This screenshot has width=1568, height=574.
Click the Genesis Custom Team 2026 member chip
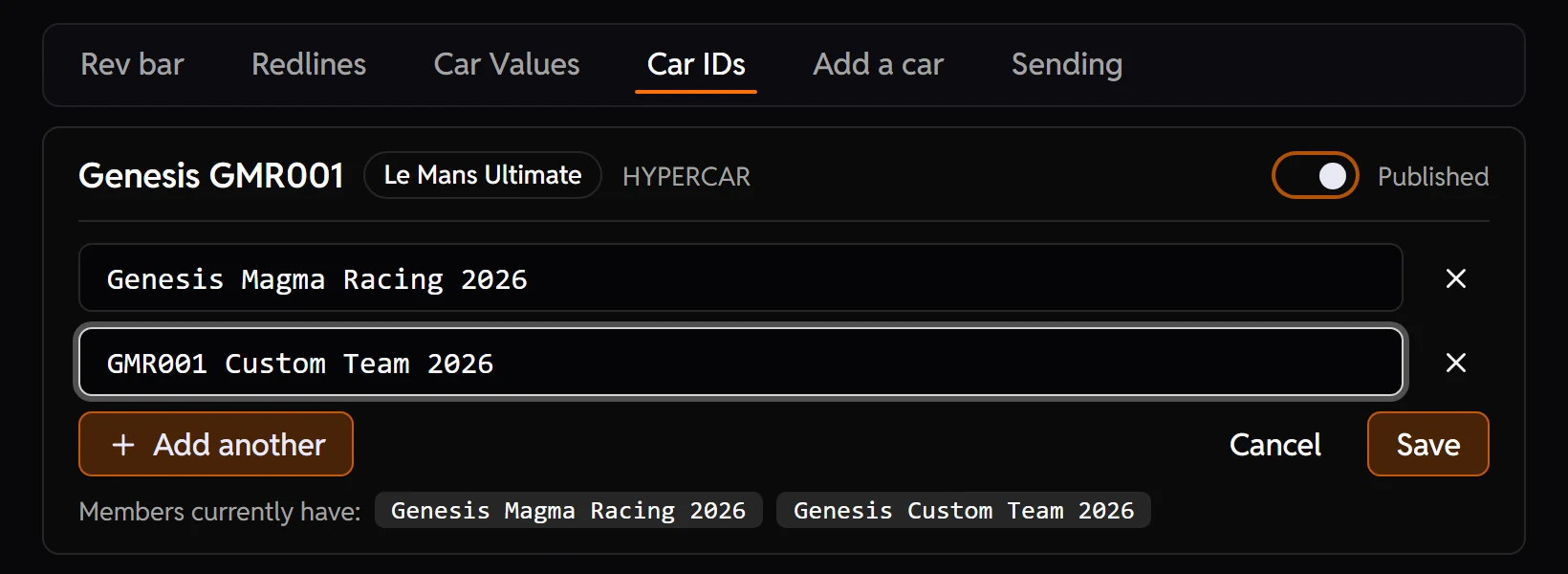click(x=964, y=510)
